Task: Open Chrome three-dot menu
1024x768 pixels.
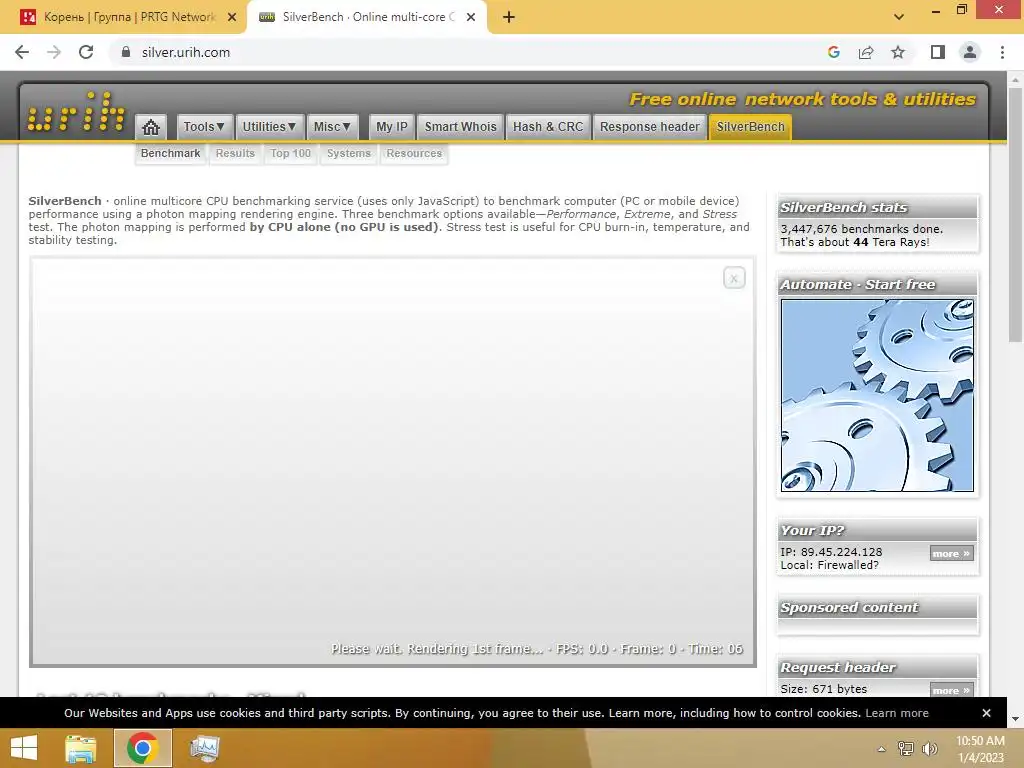Action: tap(1002, 52)
